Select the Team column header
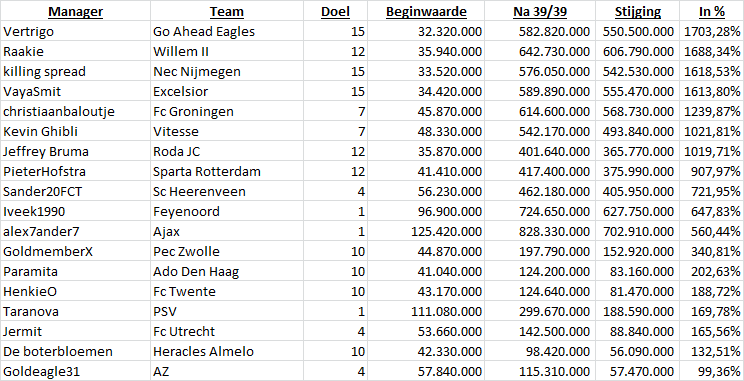The width and height of the screenshot is (744, 381). [227, 11]
